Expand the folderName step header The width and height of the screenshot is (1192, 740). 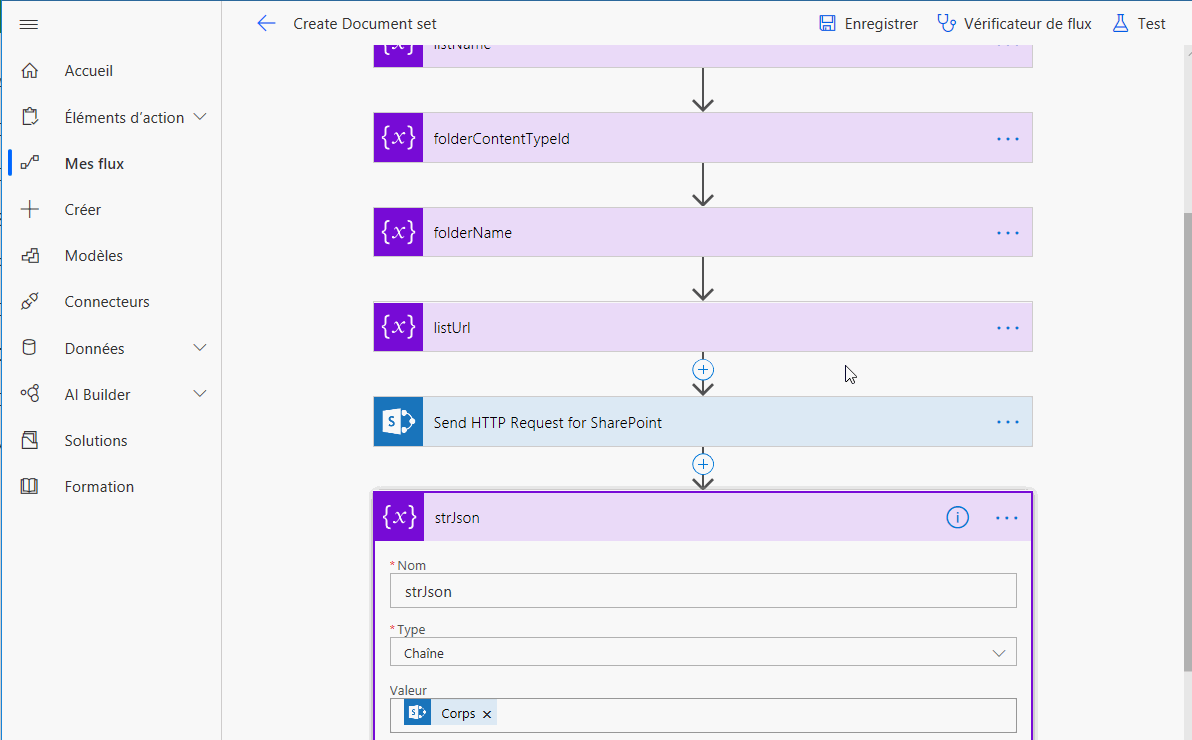703,232
